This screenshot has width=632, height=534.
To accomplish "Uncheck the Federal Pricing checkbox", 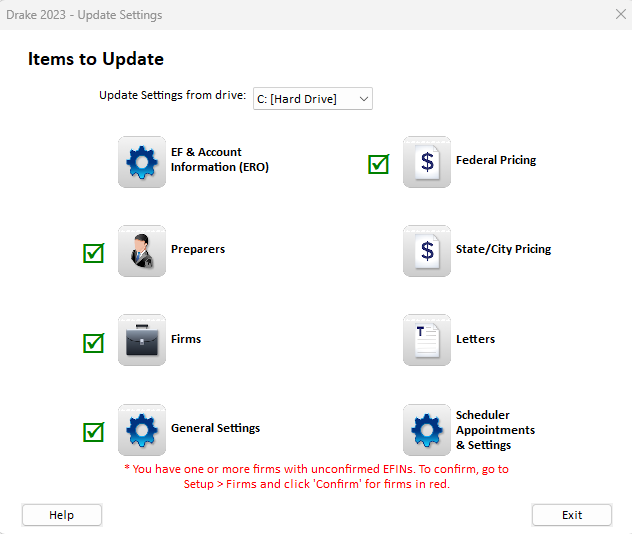I will [378, 164].
